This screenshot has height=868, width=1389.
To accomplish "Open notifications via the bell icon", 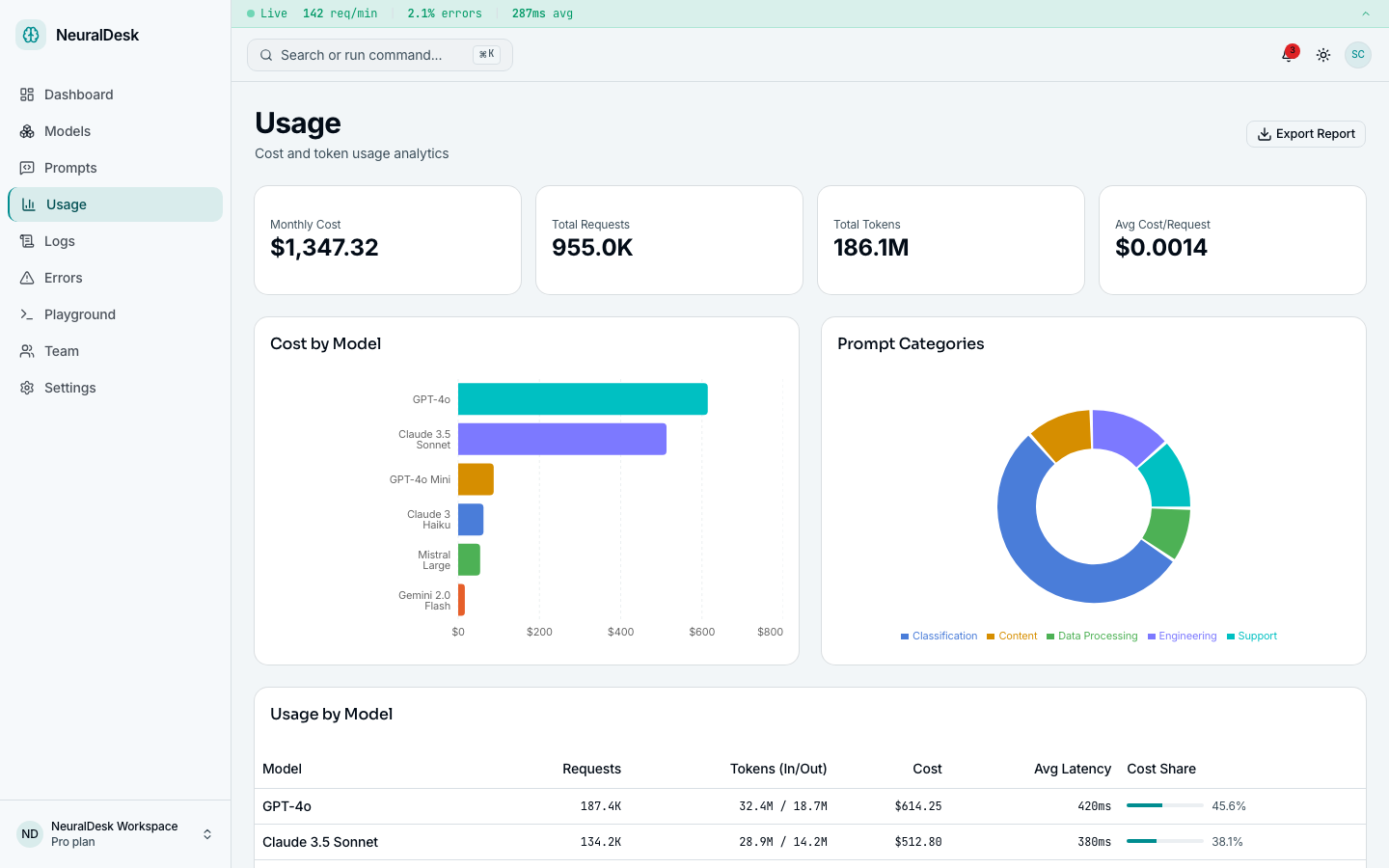I will (x=1287, y=55).
